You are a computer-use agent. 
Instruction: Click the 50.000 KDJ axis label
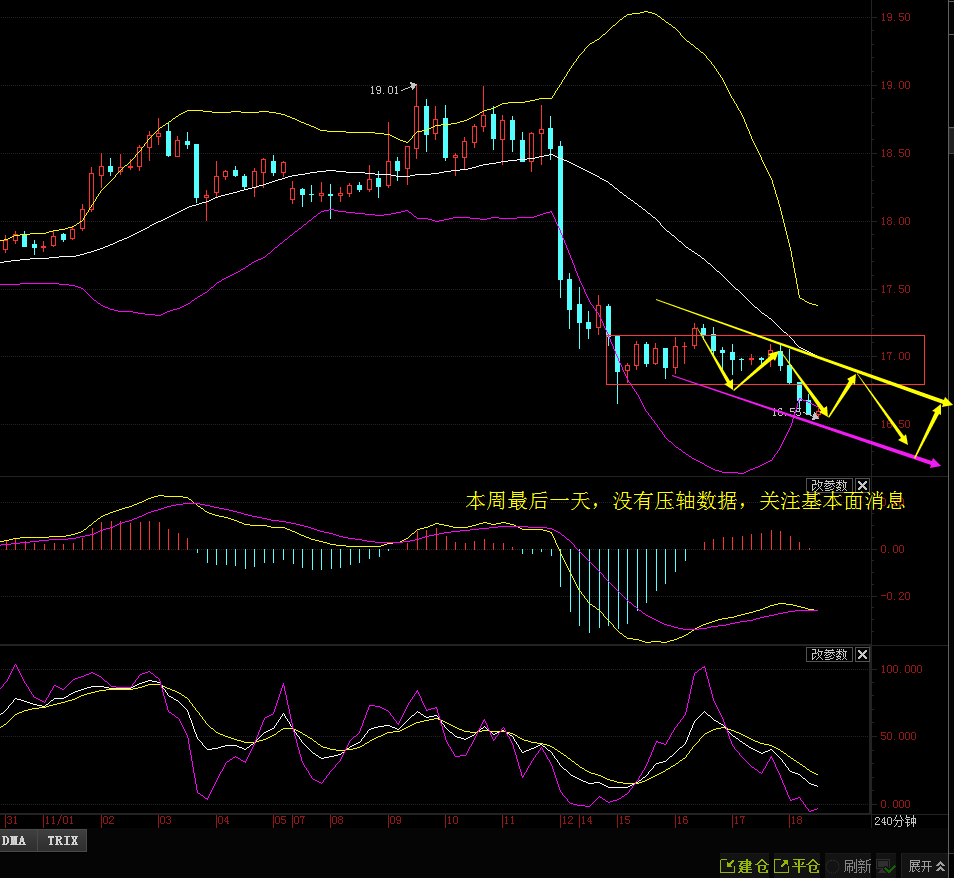(x=898, y=736)
